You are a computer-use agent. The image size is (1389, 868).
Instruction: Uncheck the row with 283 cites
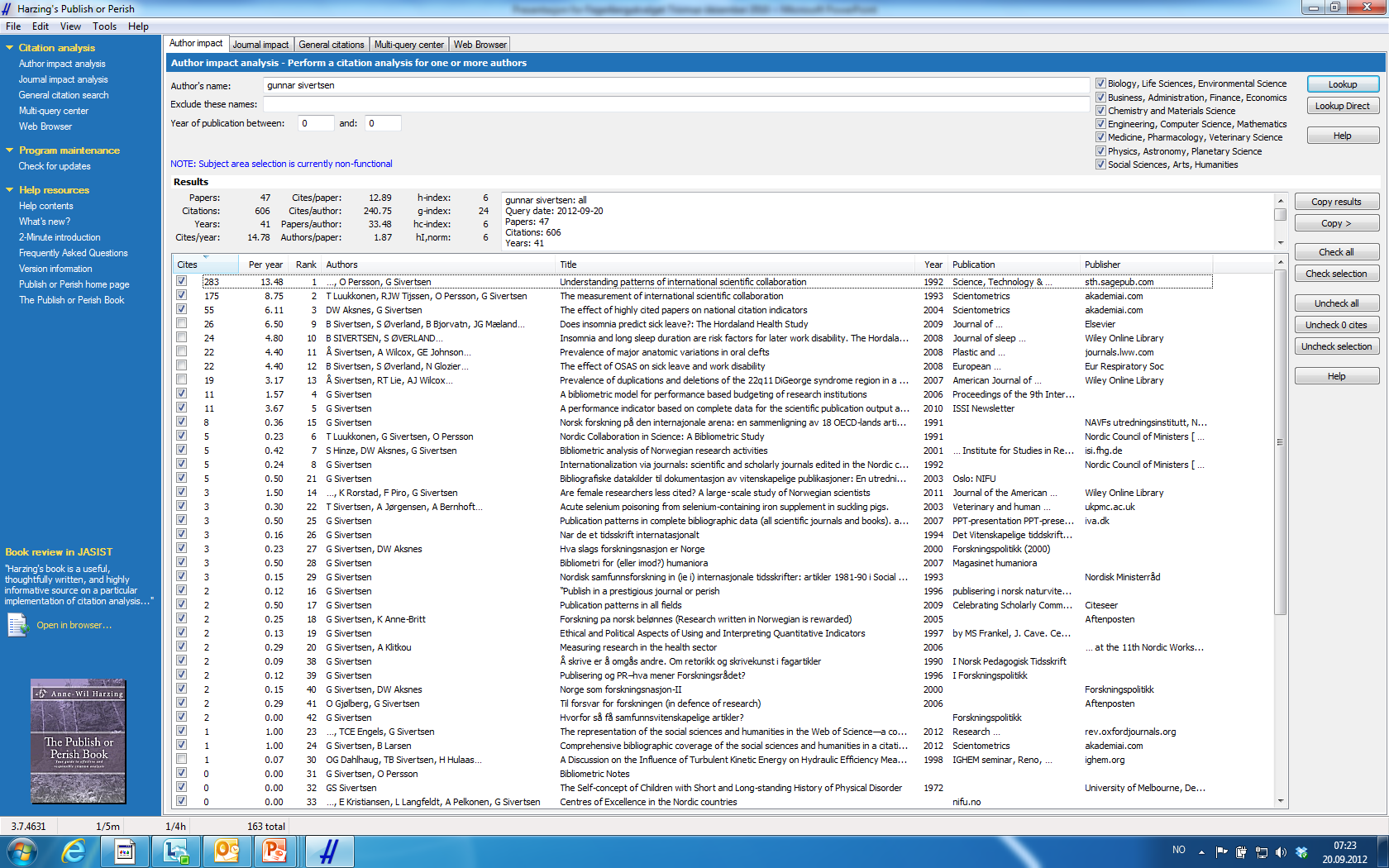point(181,281)
